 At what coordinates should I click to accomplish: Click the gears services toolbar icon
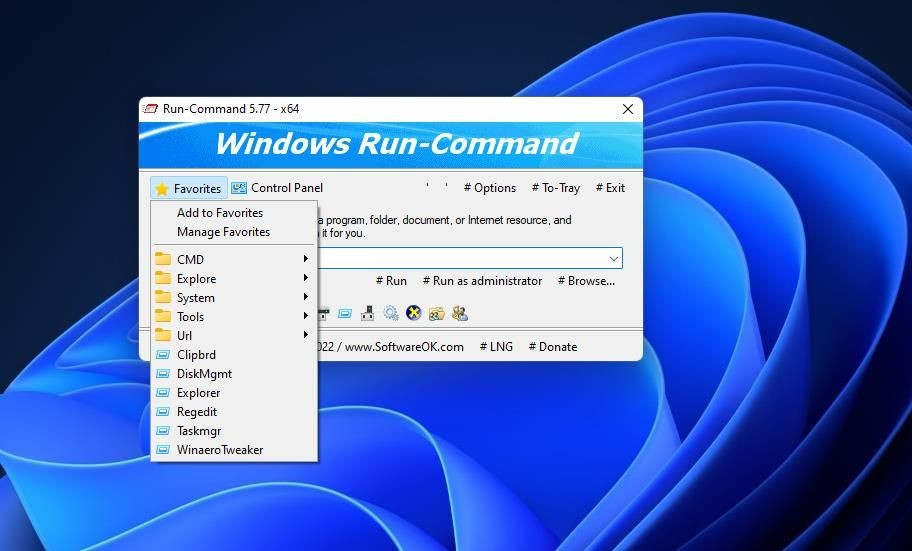tap(390, 314)
